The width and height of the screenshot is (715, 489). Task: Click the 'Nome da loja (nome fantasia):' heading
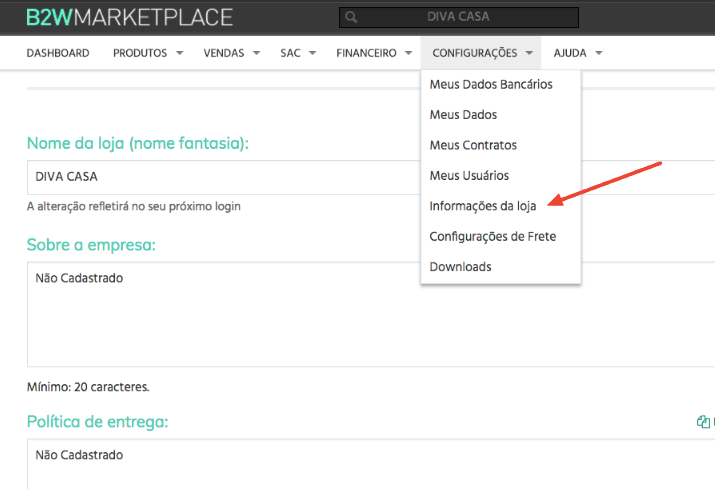point(138,143)
